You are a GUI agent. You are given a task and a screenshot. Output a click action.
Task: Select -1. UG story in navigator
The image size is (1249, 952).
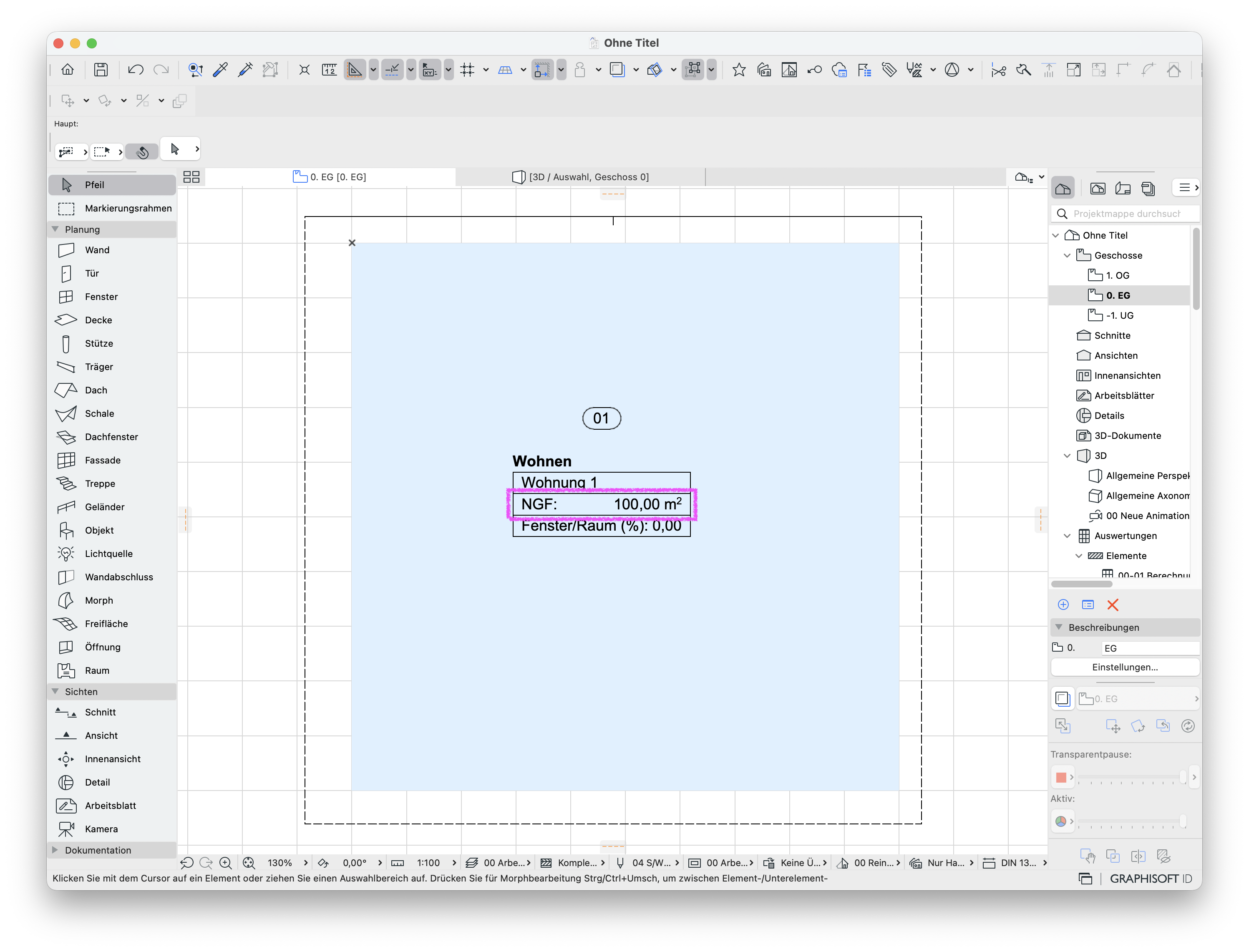(1119, 316)
